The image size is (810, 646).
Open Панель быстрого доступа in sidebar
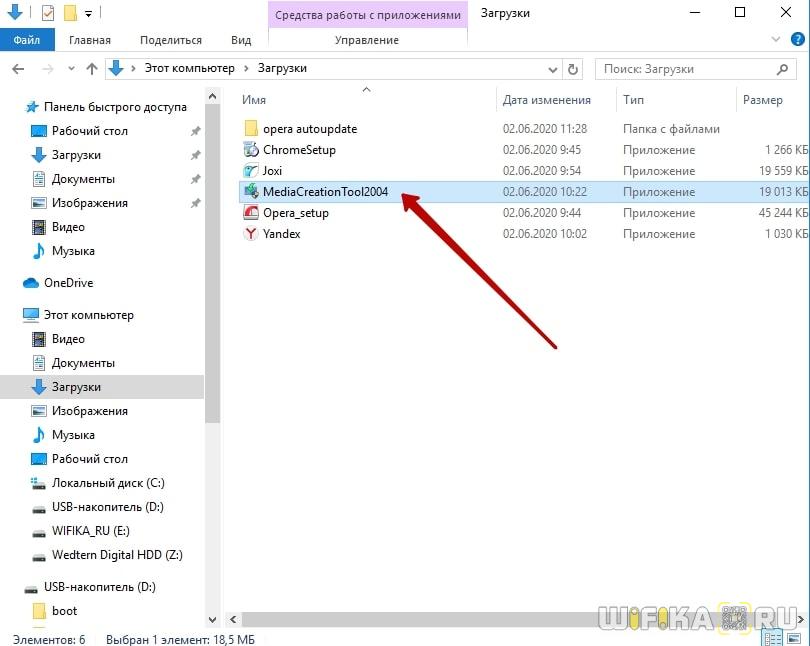pos(115,107)
